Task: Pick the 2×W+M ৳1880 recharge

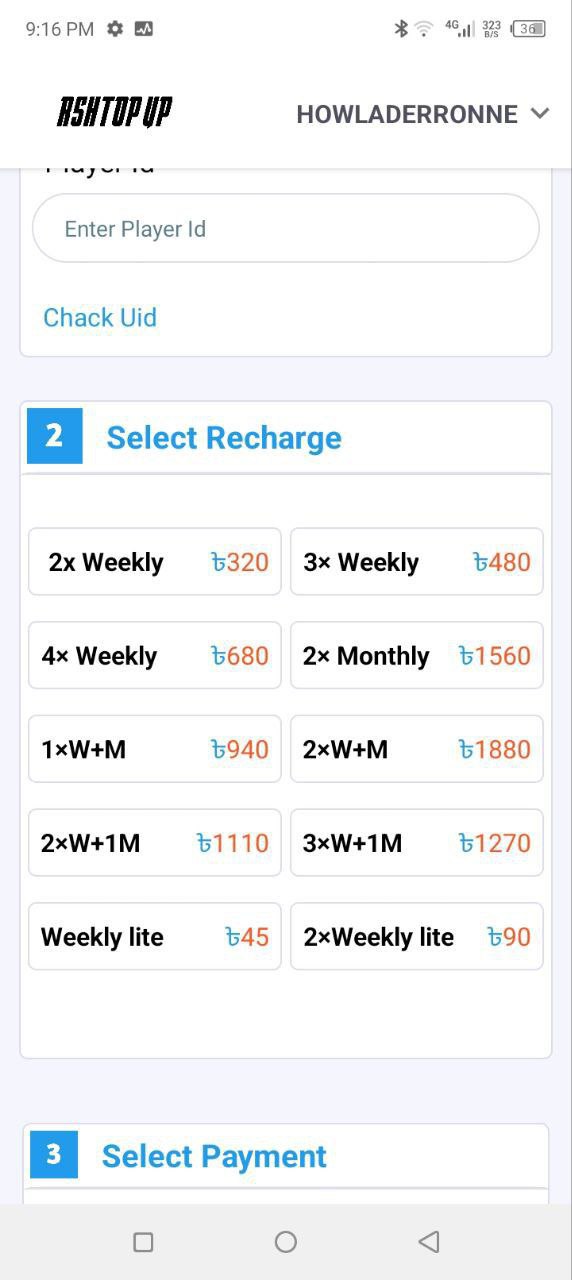Action: click(417, 749)
